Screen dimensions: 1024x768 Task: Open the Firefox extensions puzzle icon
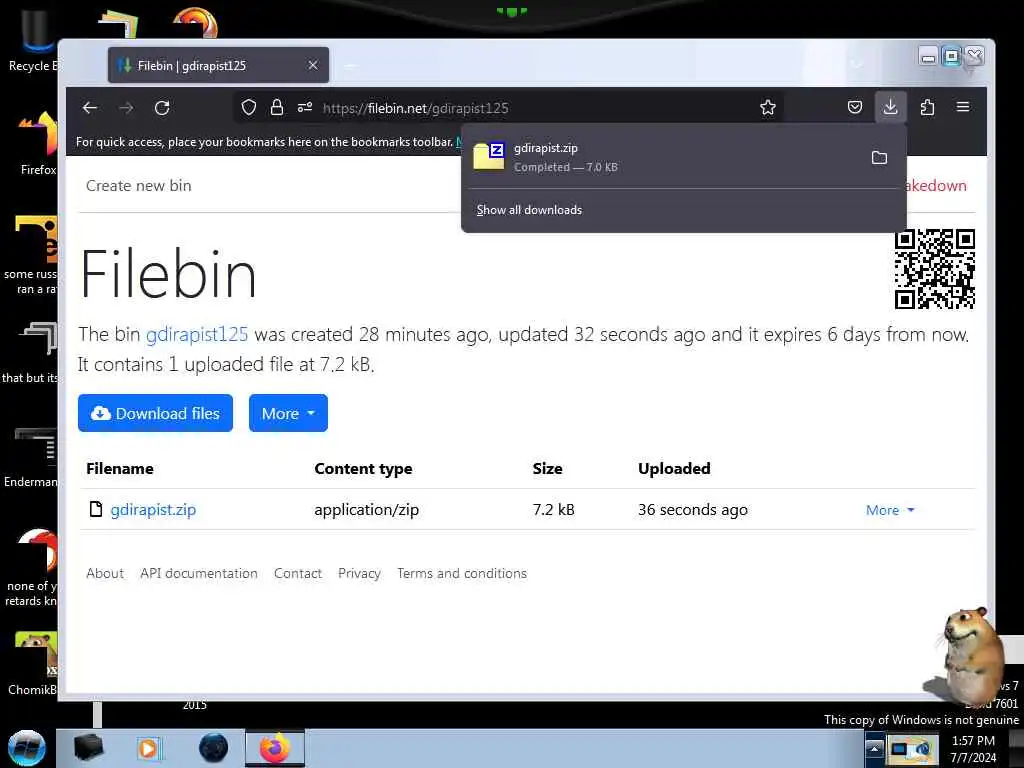pos(927,107)
